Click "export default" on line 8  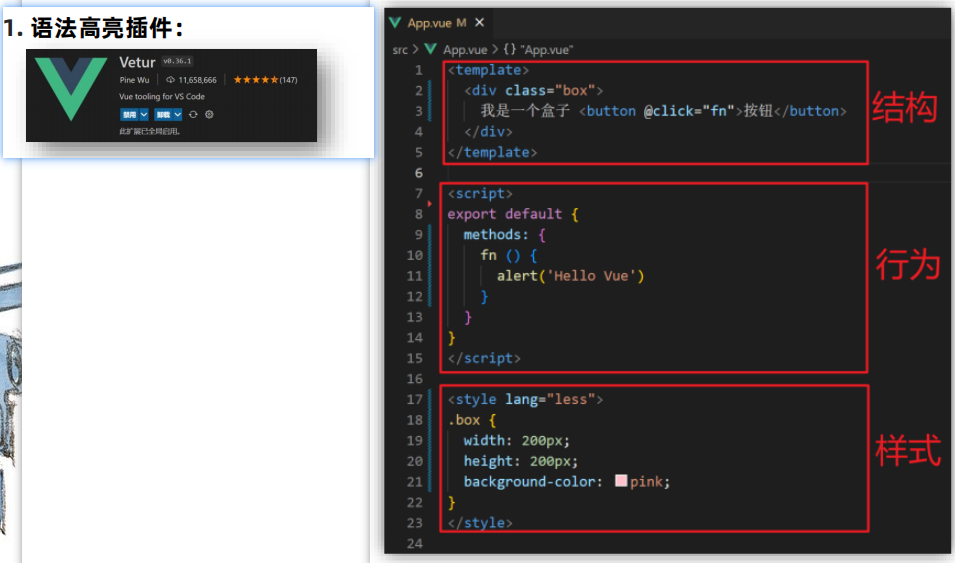504,214
